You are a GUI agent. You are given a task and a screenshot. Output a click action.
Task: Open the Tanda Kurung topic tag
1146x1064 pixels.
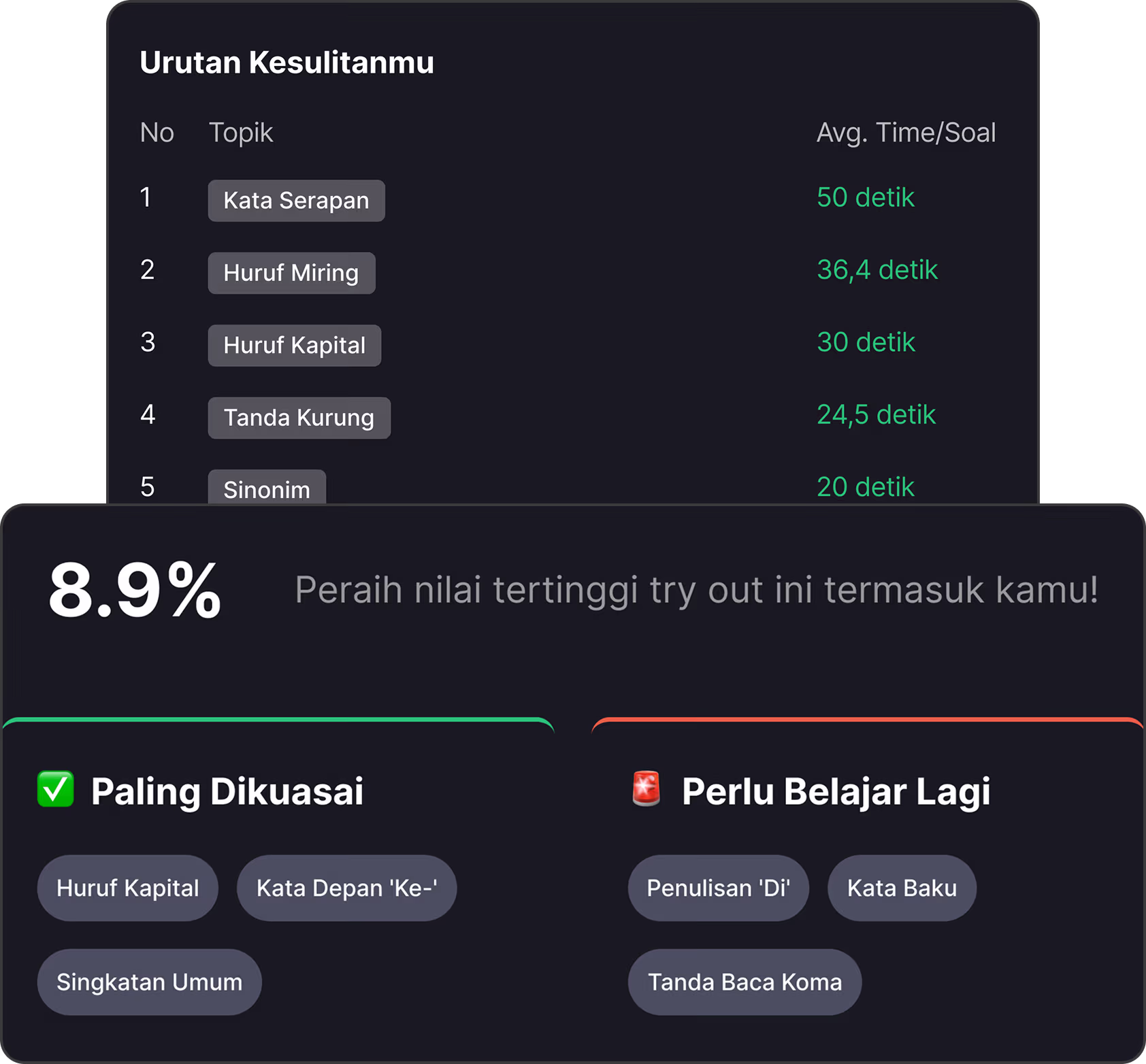click(299, 418)
